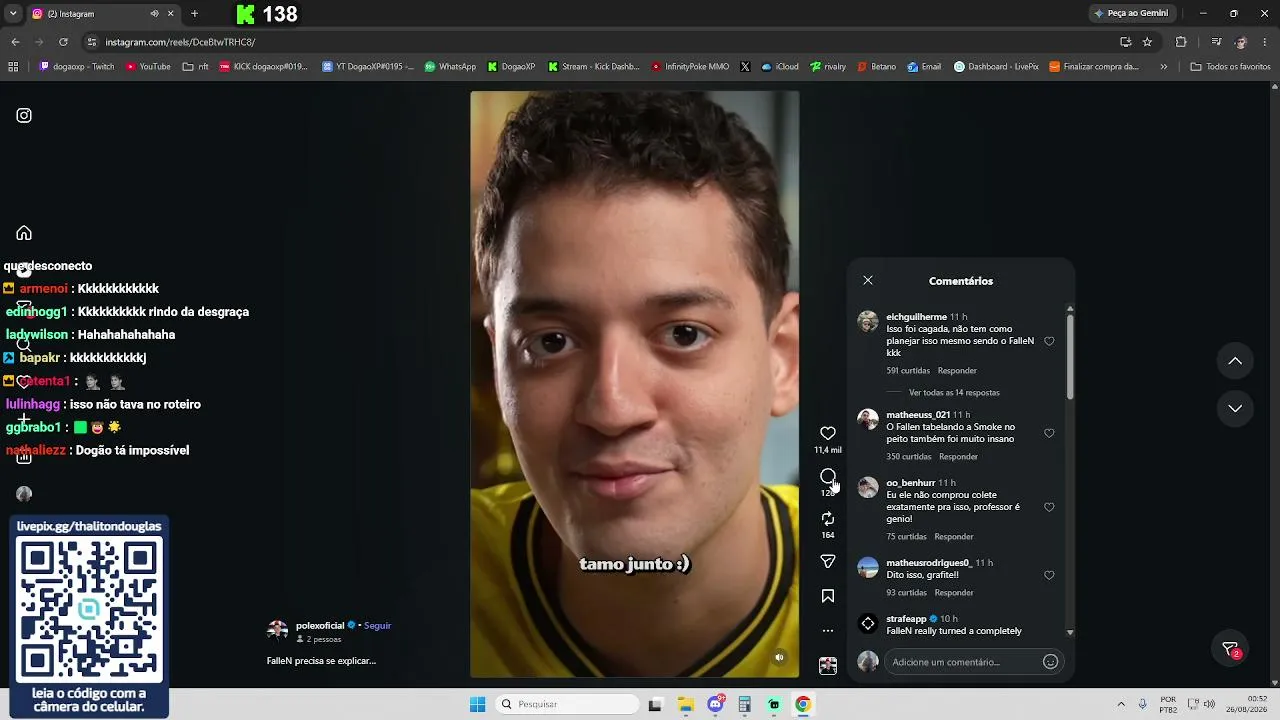The height and width of the screenshot is (720, 1280).
Task: Repost the reel with the repost icon
Action: (828, 518)
